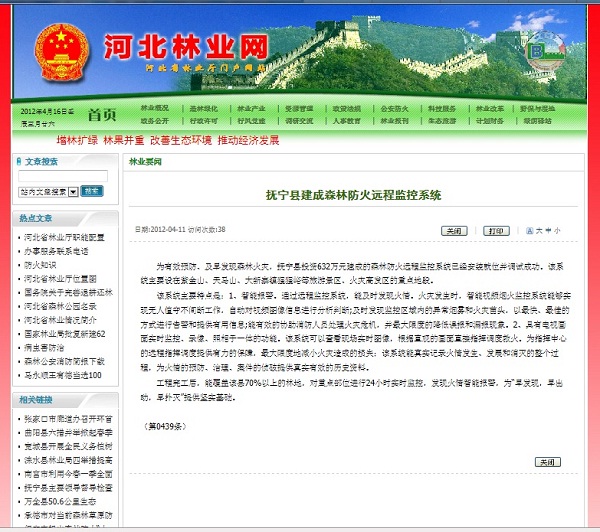Click the red slogan 增林扩绿 林果并重
This screenshot has width=600, height=532.
[x=100, y=140]
